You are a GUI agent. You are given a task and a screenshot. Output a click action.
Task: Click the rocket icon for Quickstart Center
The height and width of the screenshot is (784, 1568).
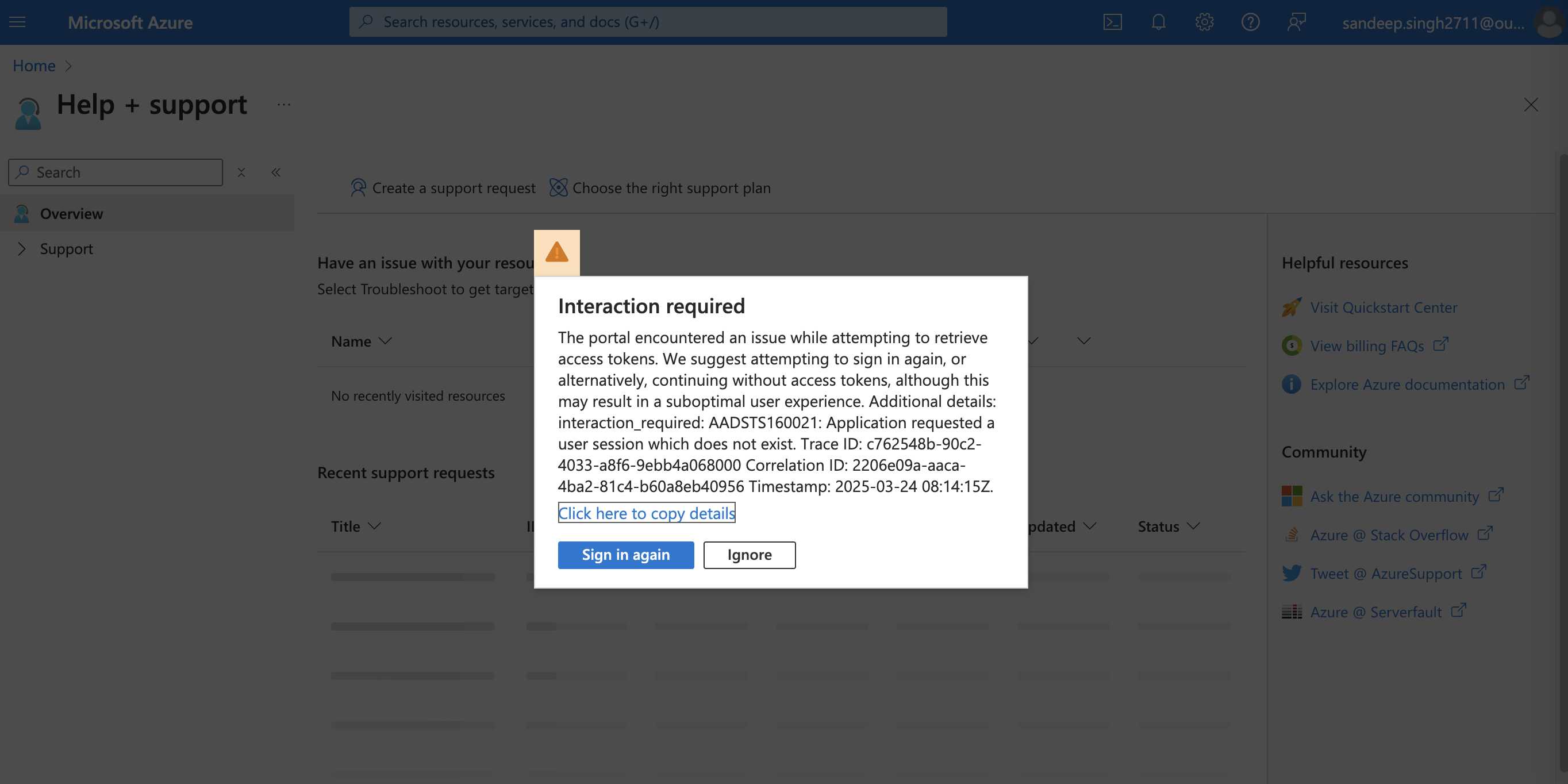point(1292,307)
